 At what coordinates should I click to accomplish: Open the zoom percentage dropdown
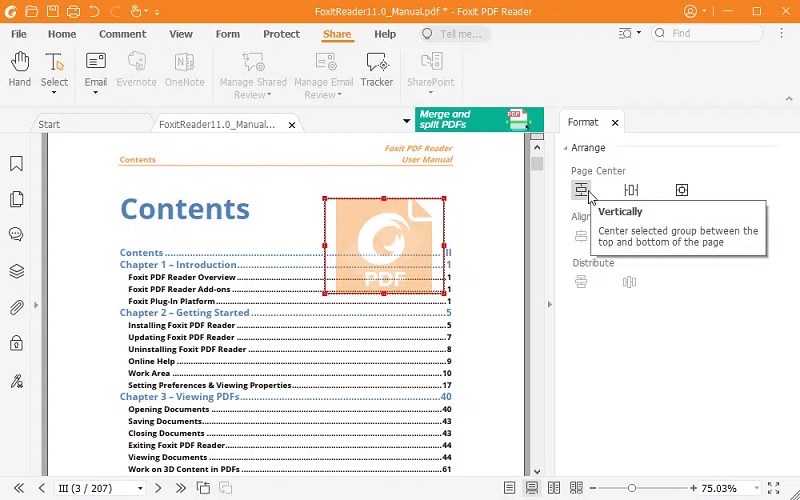coord(757,489)
